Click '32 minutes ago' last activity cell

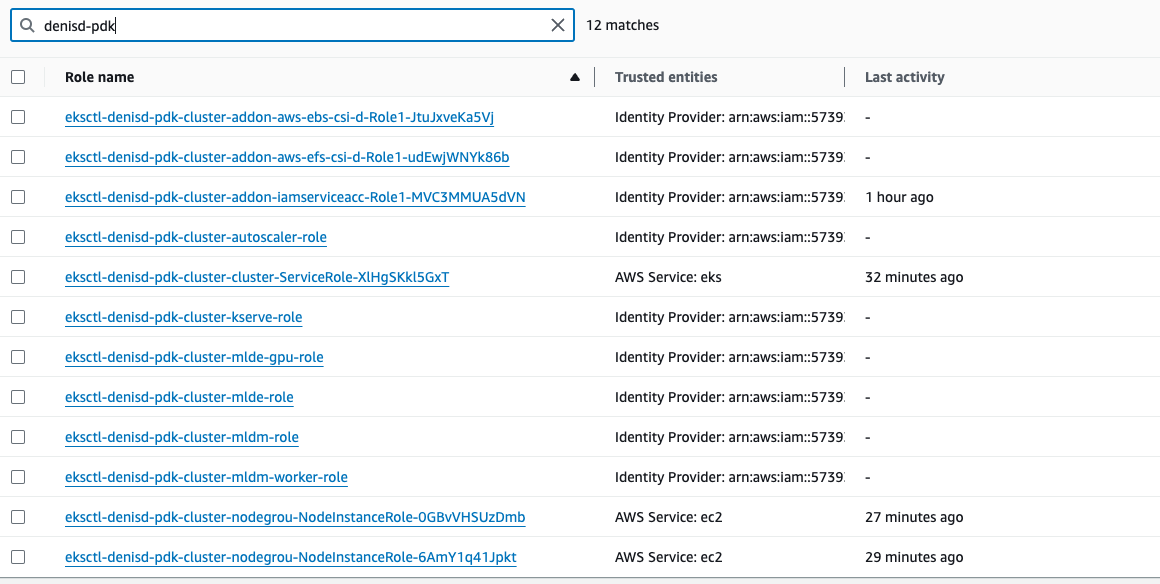[914, 277]
